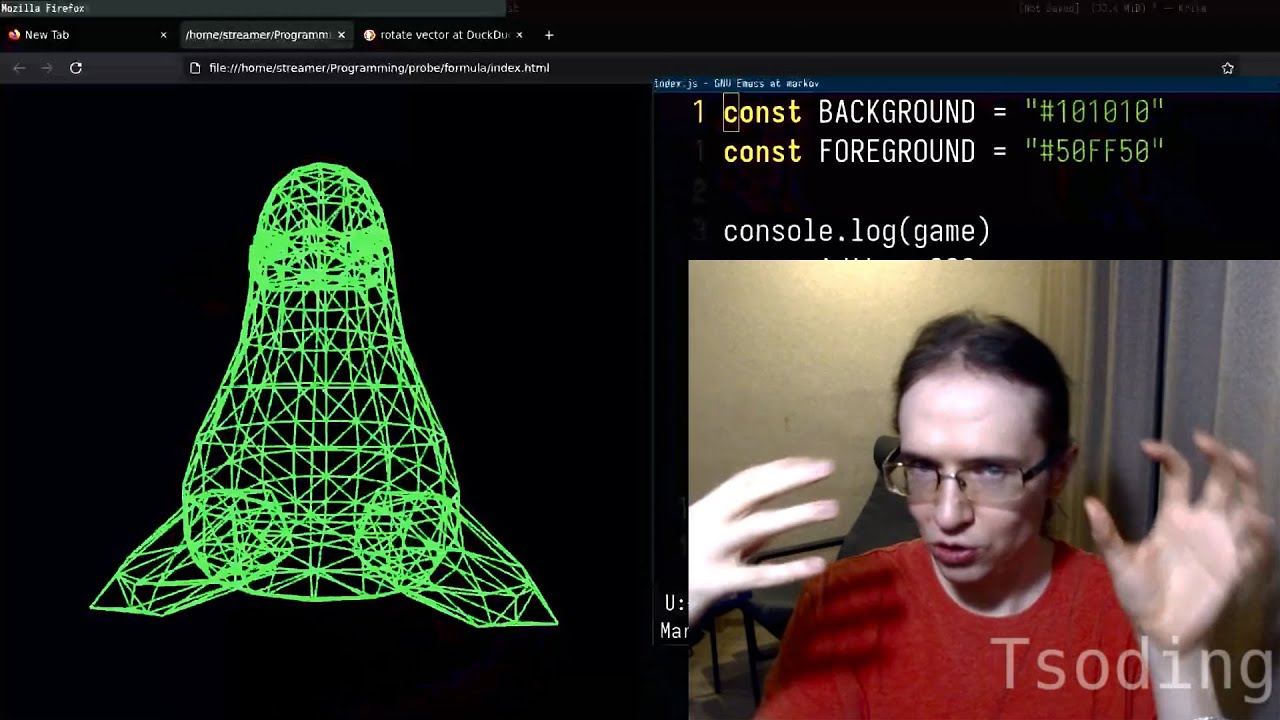Click the Emacs modeline showing index.js
The width and height of the screenshot is (1280, 720).
point(676,84)
